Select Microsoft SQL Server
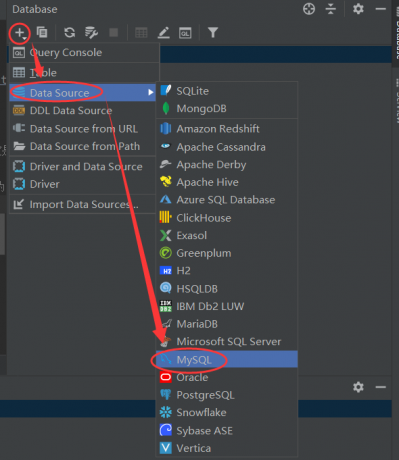The height and width of the screenshot is (460, 399). click(x=227, y=342)
